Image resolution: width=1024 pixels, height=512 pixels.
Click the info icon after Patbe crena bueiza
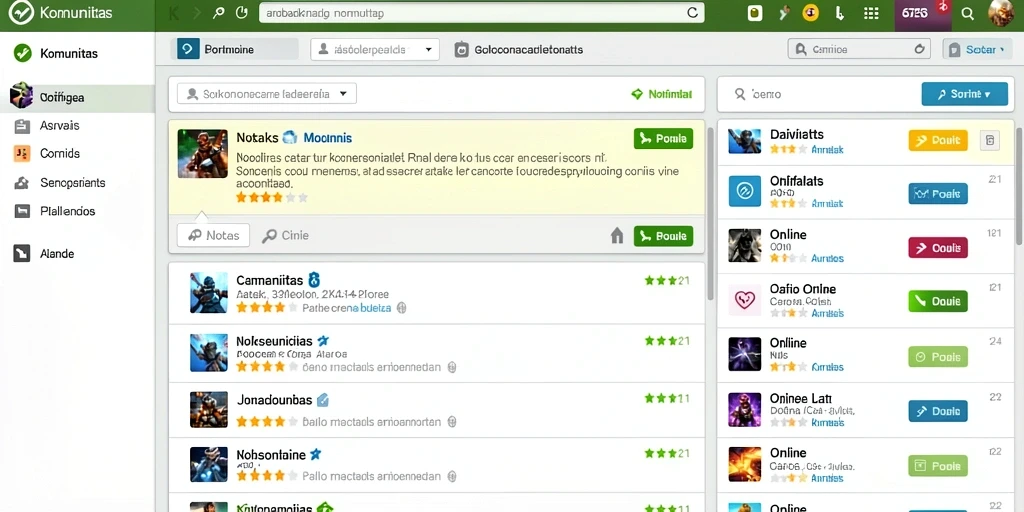402,308
